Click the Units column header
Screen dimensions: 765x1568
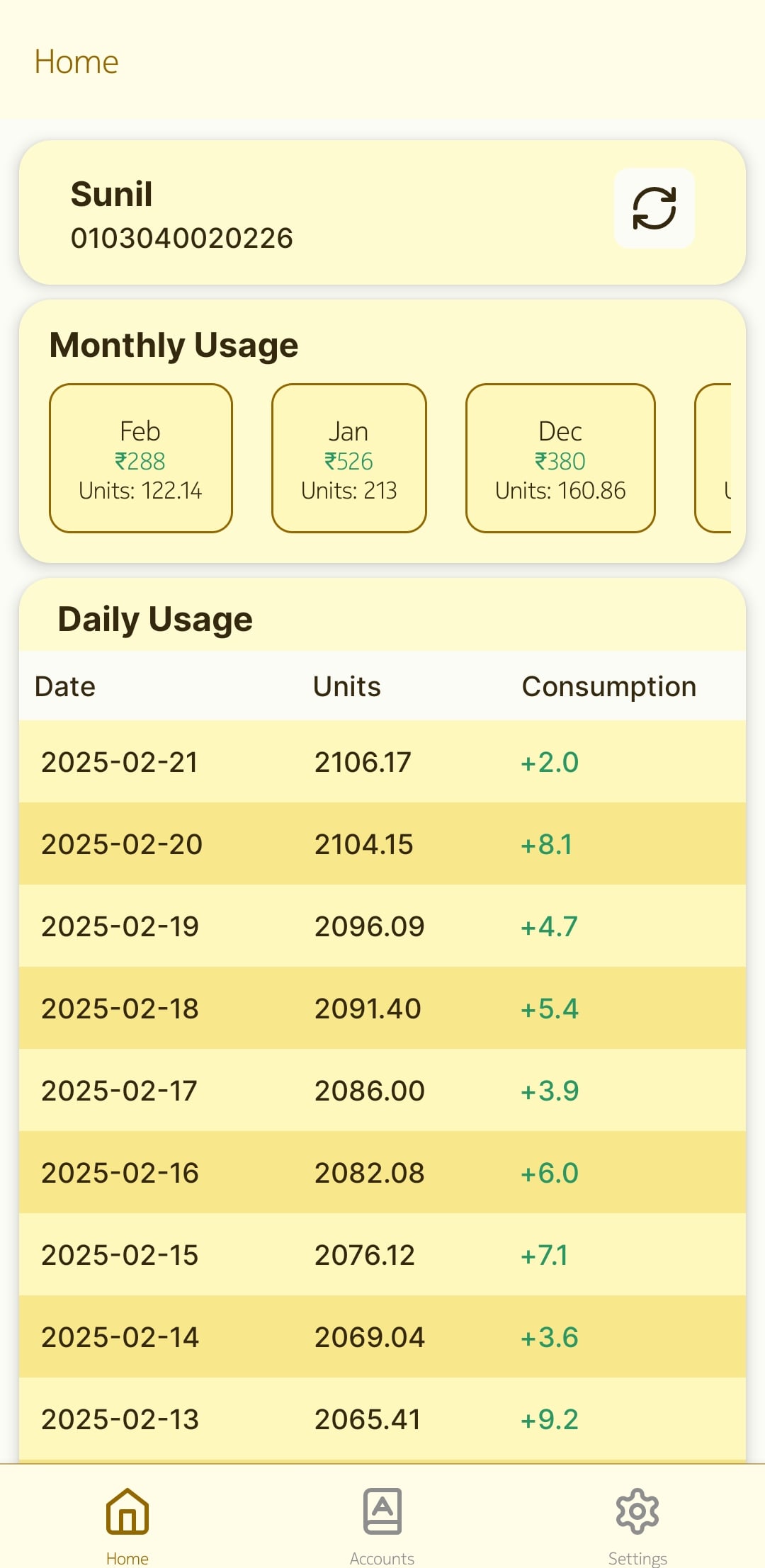tap(347, 686)
